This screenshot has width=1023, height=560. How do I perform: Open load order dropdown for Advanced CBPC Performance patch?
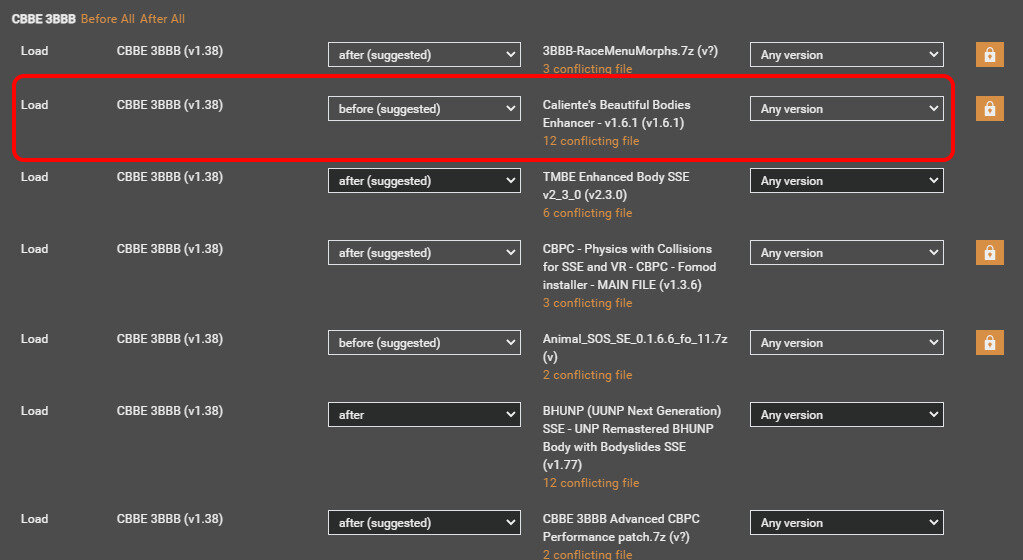pyautogui.click(x=424, y=523)
